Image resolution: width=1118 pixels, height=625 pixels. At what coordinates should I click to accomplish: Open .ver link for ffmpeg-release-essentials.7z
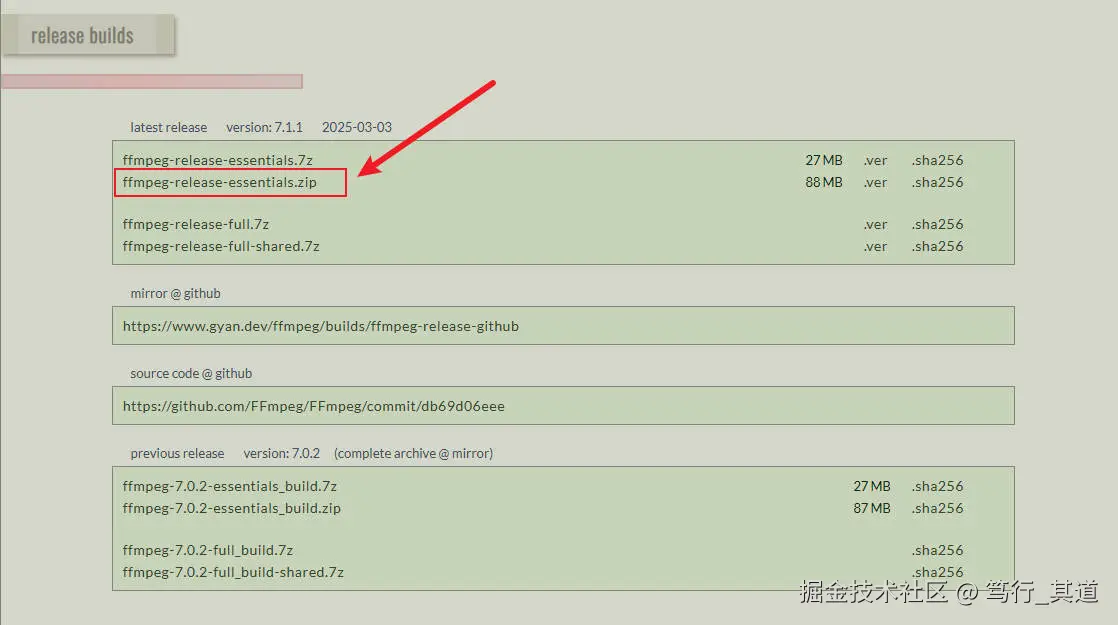point(875,160)
